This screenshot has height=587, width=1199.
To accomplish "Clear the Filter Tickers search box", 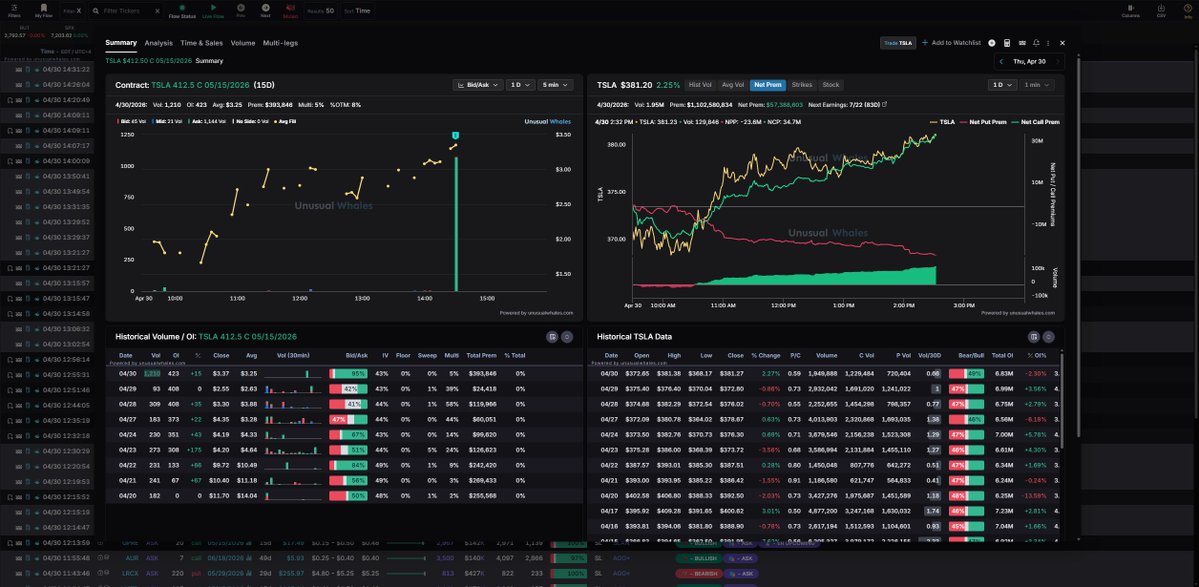I will tap(157, 11).
